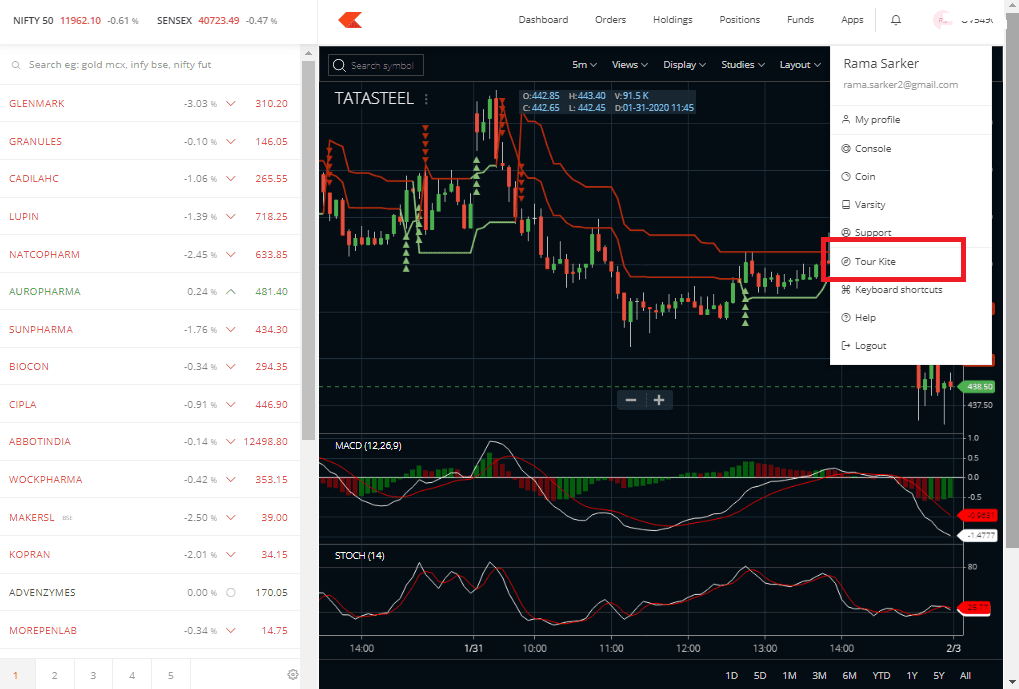
Task: Open the Orders page
Action: [610, 20]
